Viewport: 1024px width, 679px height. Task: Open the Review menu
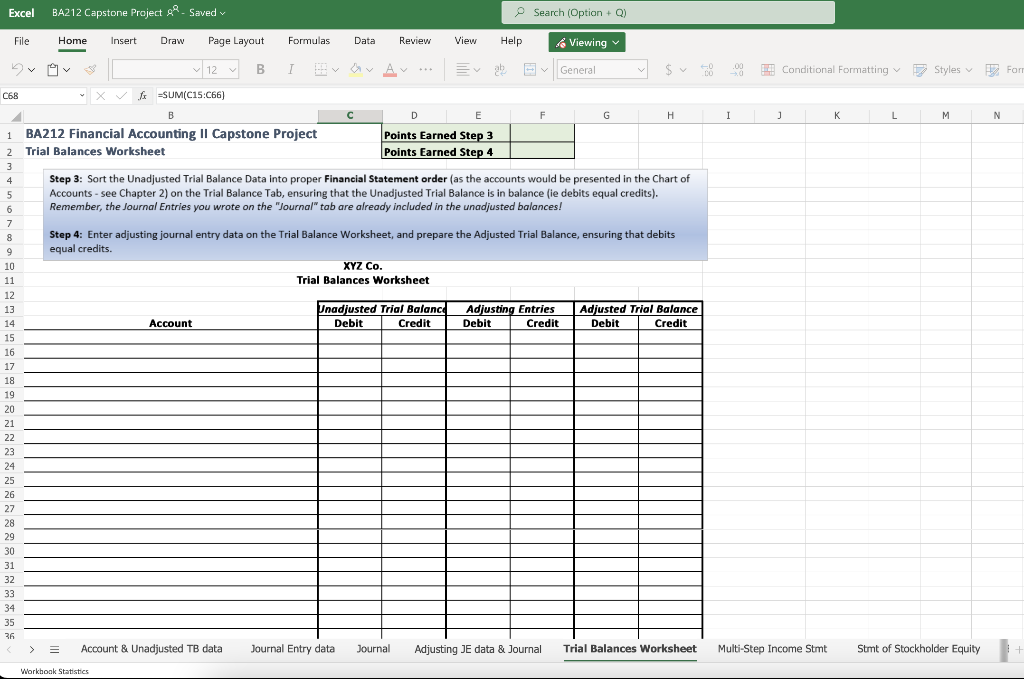coord(414,41)
